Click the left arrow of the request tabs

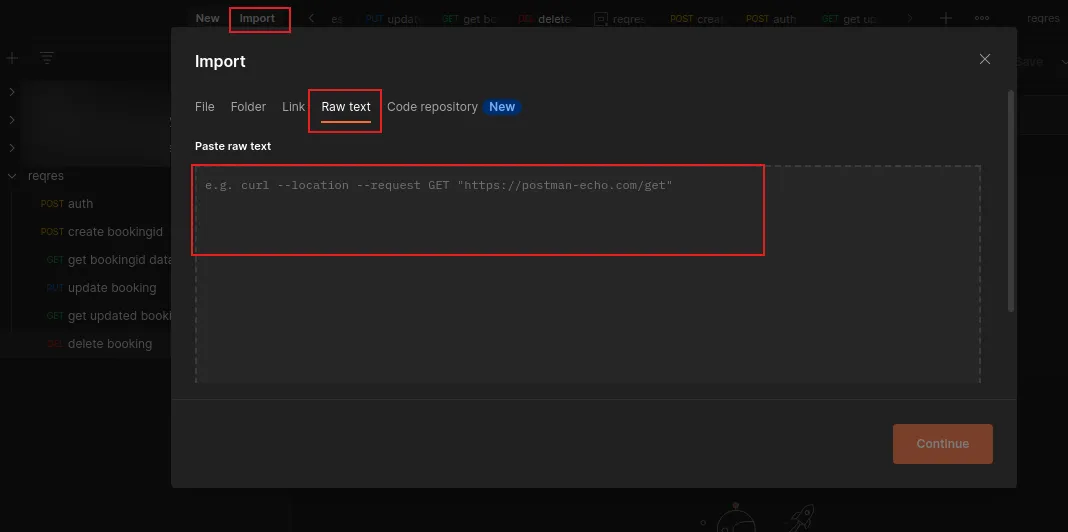(311, 18)
